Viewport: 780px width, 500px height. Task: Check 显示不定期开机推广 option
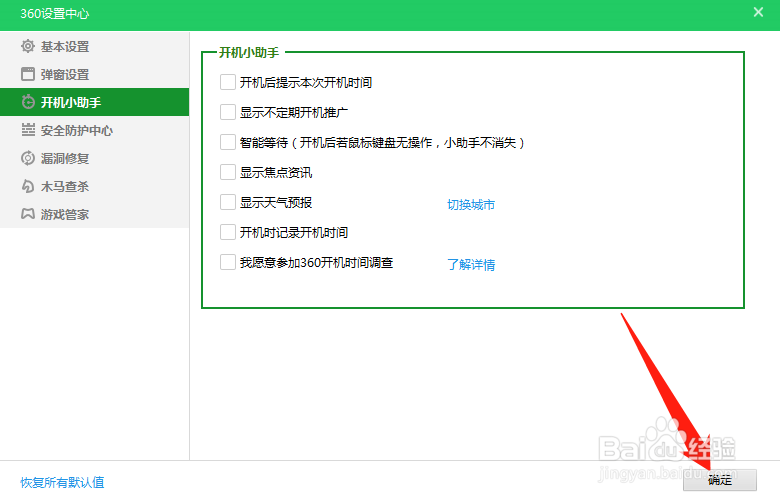pos(228,112)
